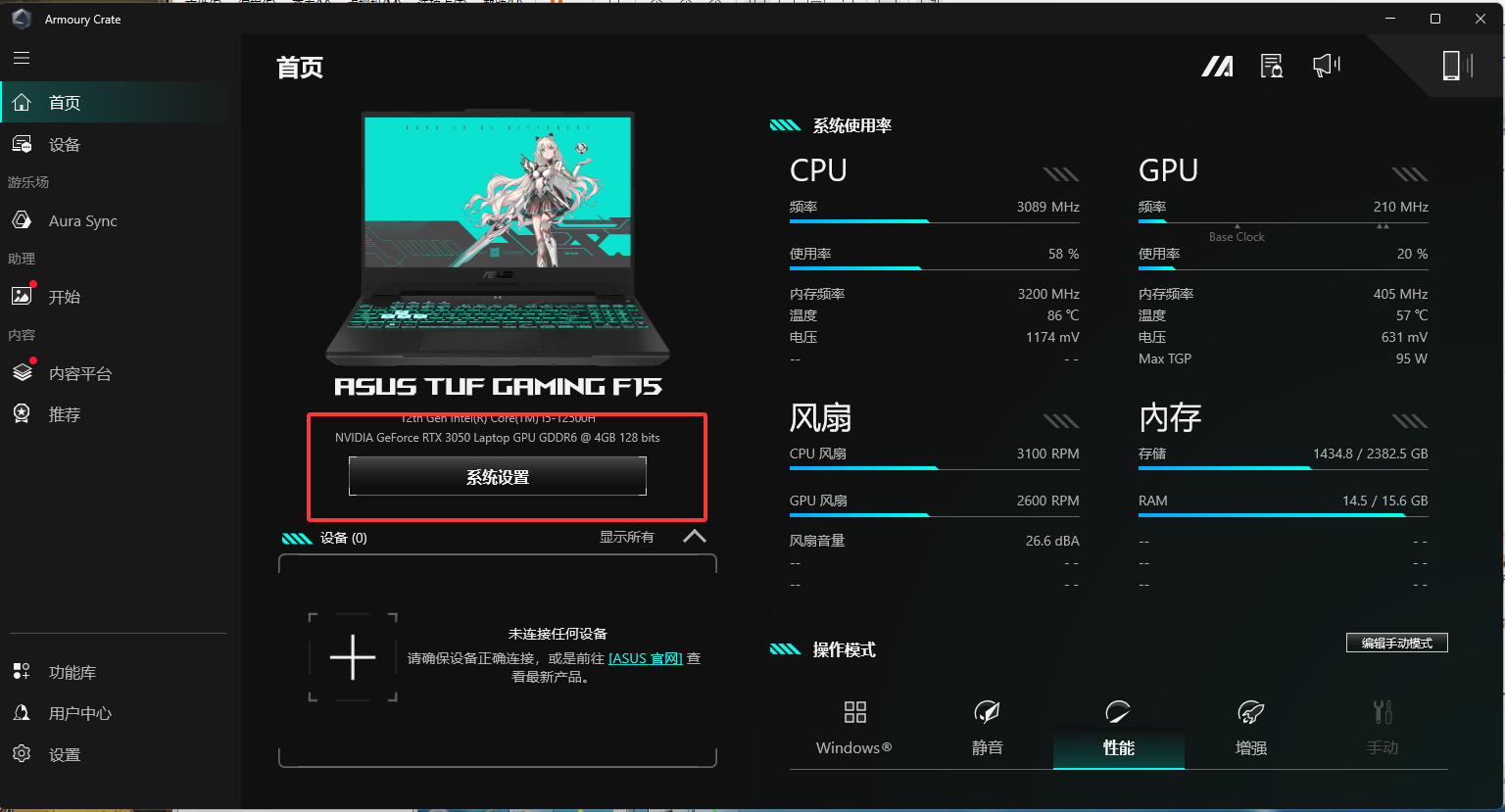Select the Windows® operating mode
Screen dimensions: 1505x812
(854, 729)
